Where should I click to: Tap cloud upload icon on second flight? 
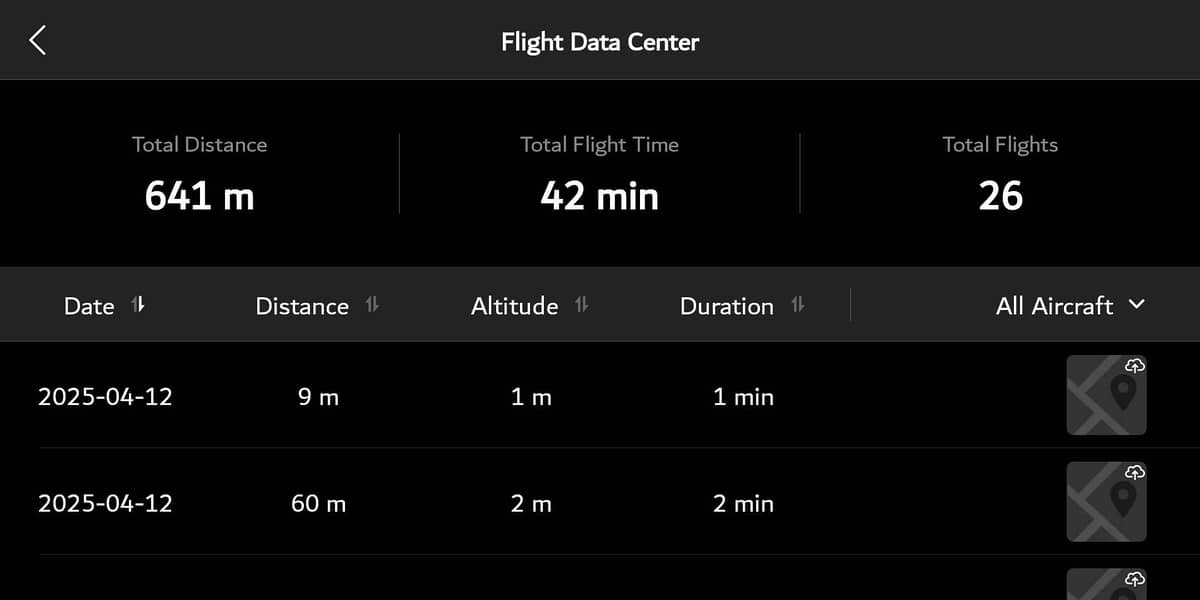coord(1135,471)
